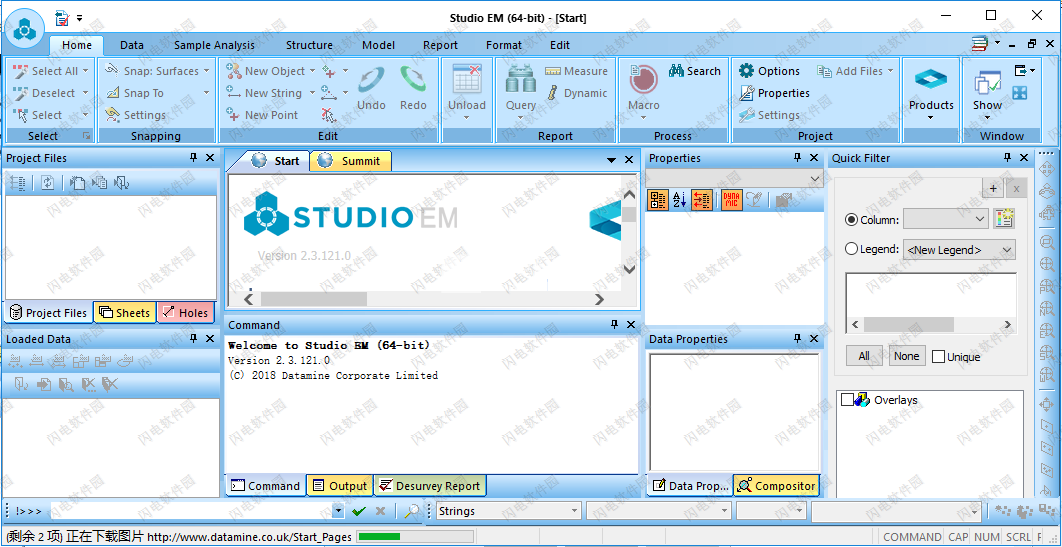Image resolution: width=1062 pixels, height=547 pixels.
Task: Click into the command input field
Action: click(x=191, y=511)
